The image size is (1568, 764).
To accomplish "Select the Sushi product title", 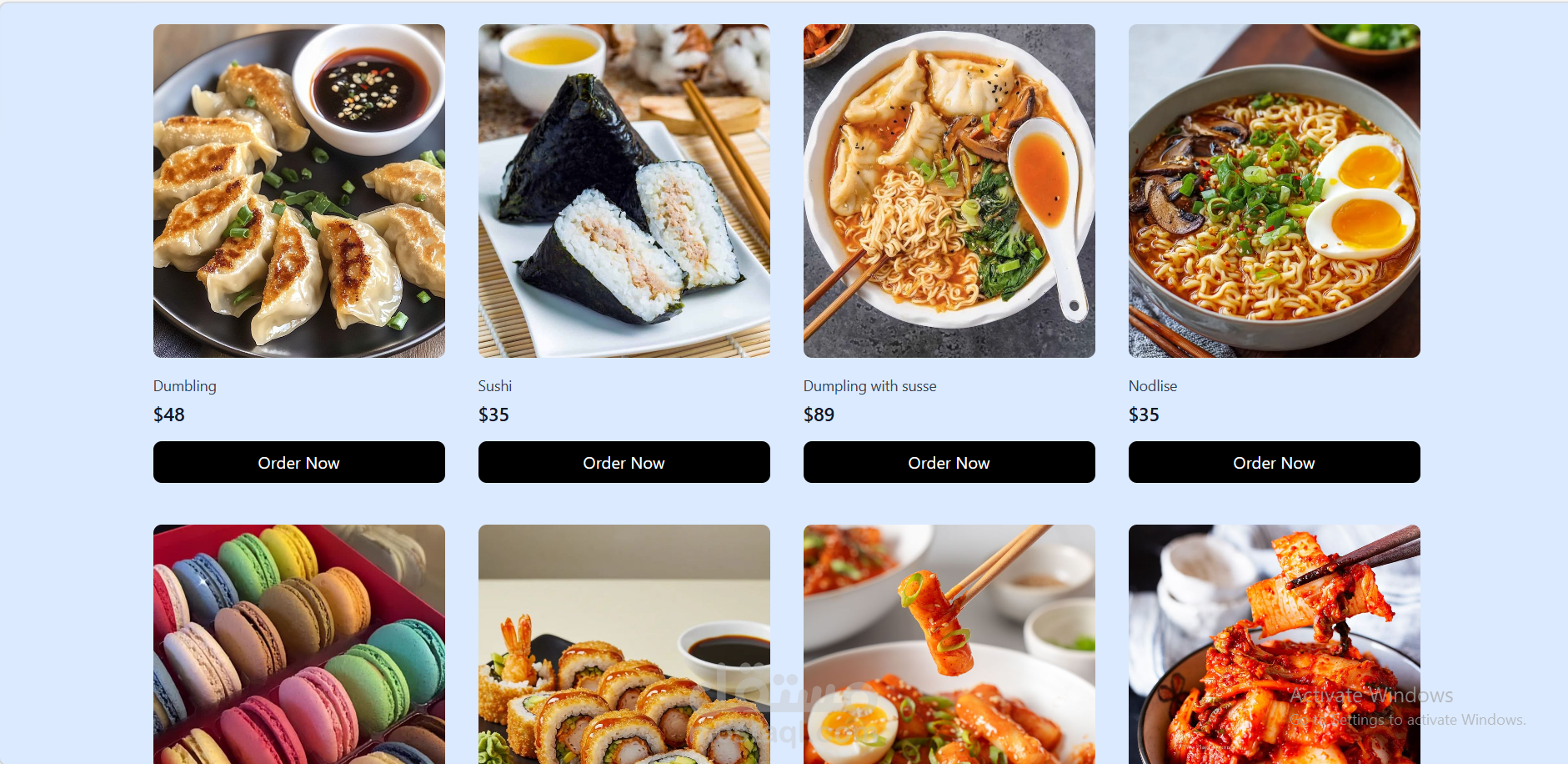I will (x=495, y=386).
